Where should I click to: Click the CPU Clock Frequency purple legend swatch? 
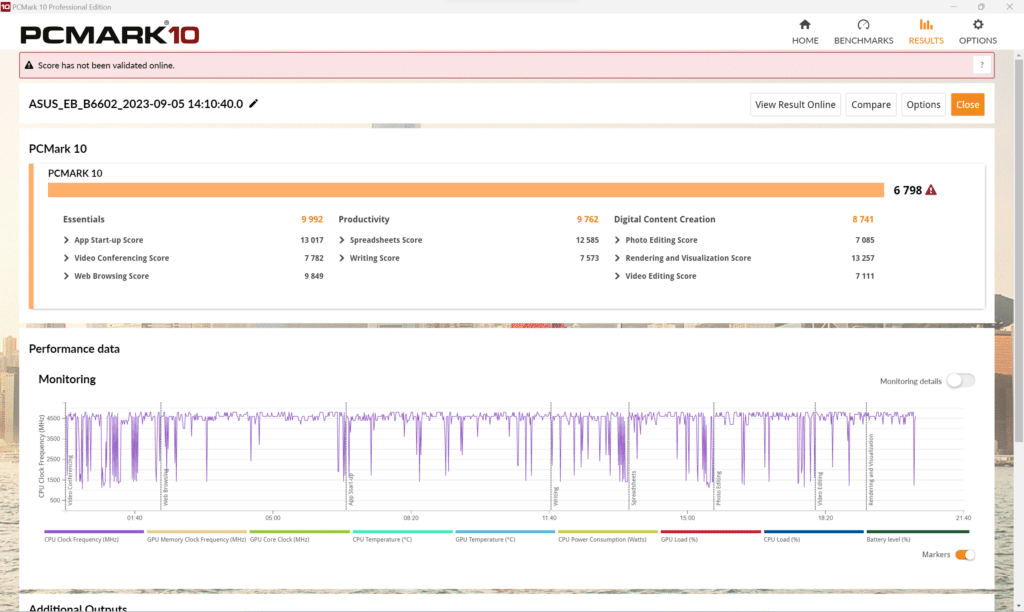pos(94,532)
